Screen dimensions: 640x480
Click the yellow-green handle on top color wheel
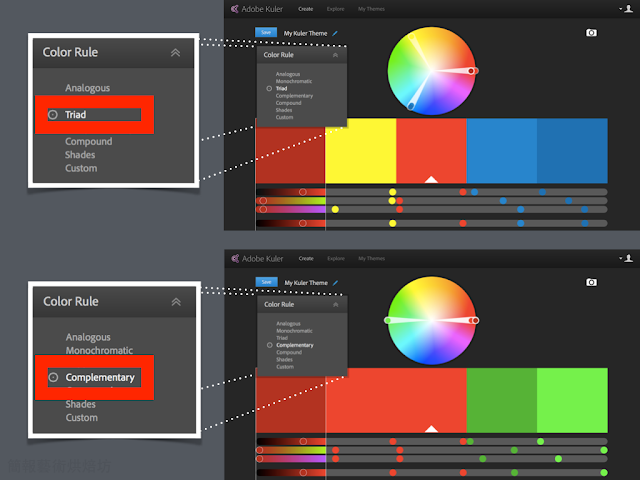coord(411,37)
